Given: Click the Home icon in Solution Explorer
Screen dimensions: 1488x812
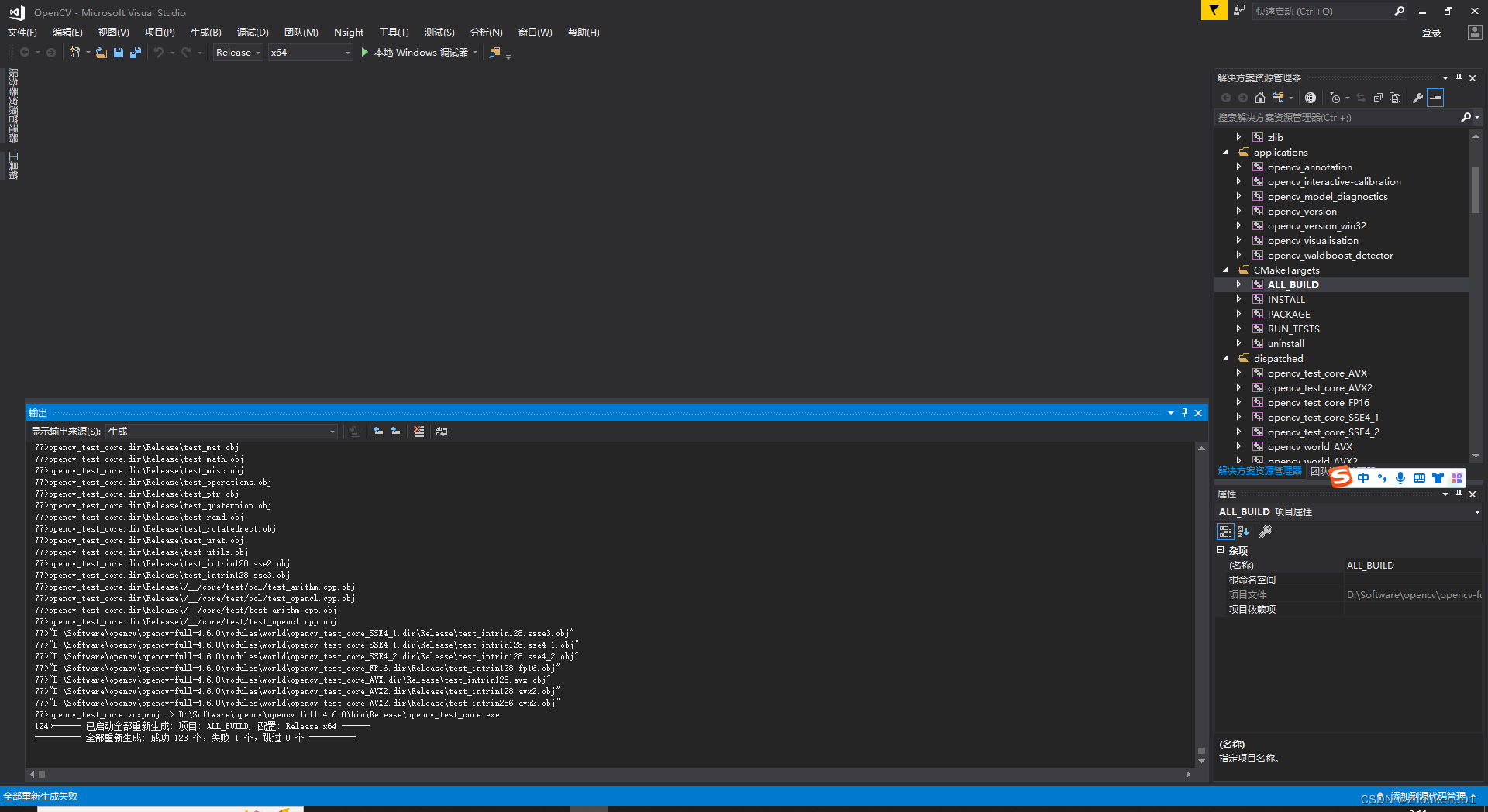Looking at the screenshot, I should click(1259, 98).
